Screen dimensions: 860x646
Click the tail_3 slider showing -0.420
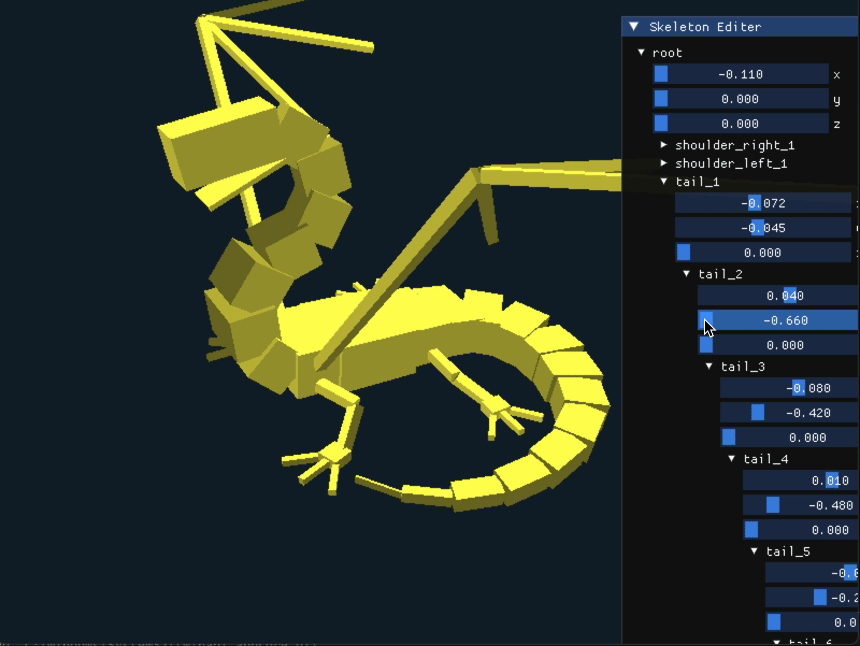click(789, 413)
